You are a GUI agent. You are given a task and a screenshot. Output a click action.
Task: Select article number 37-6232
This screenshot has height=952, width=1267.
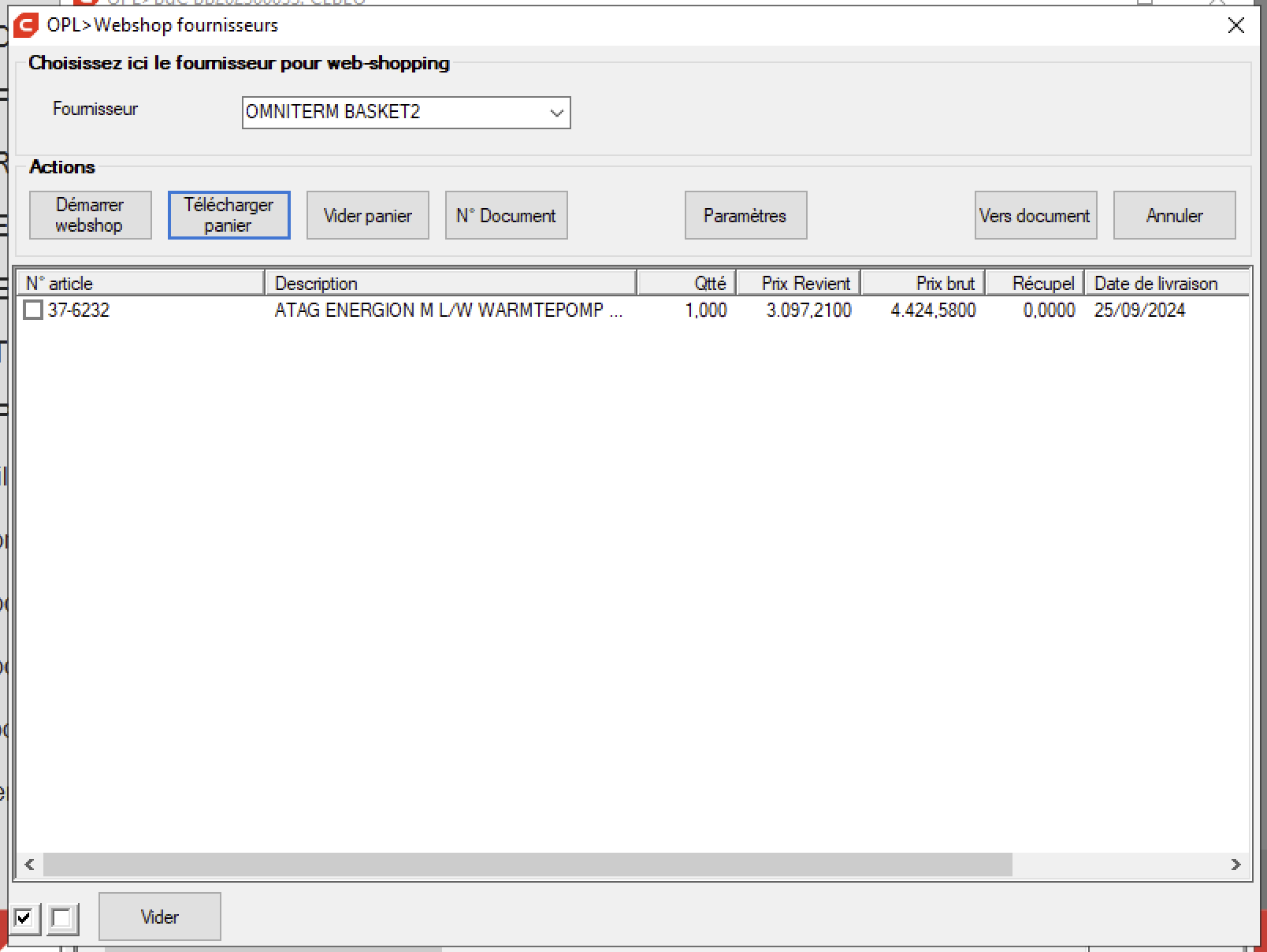click(x=79, y=310)
